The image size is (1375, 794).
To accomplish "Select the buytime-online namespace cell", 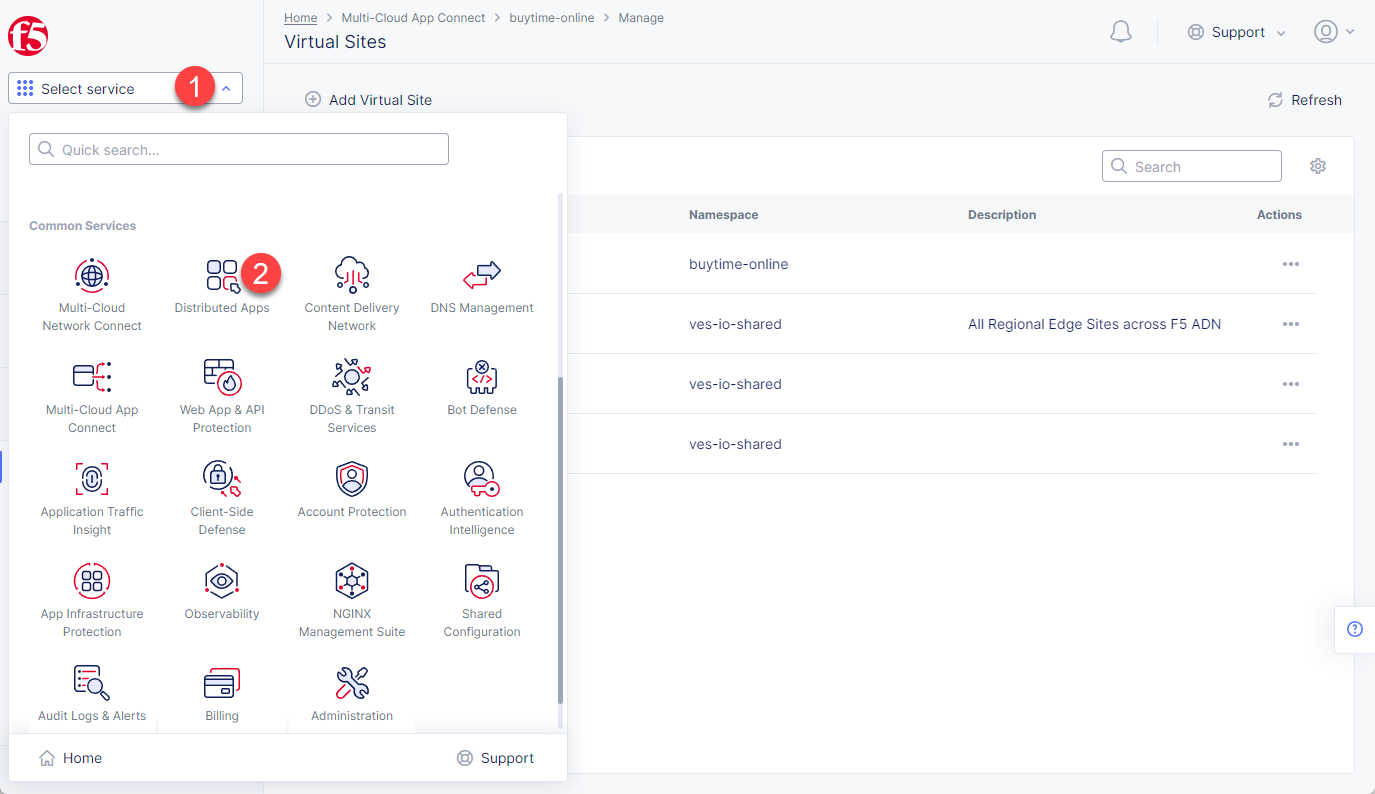I will (x=739, y=264).
